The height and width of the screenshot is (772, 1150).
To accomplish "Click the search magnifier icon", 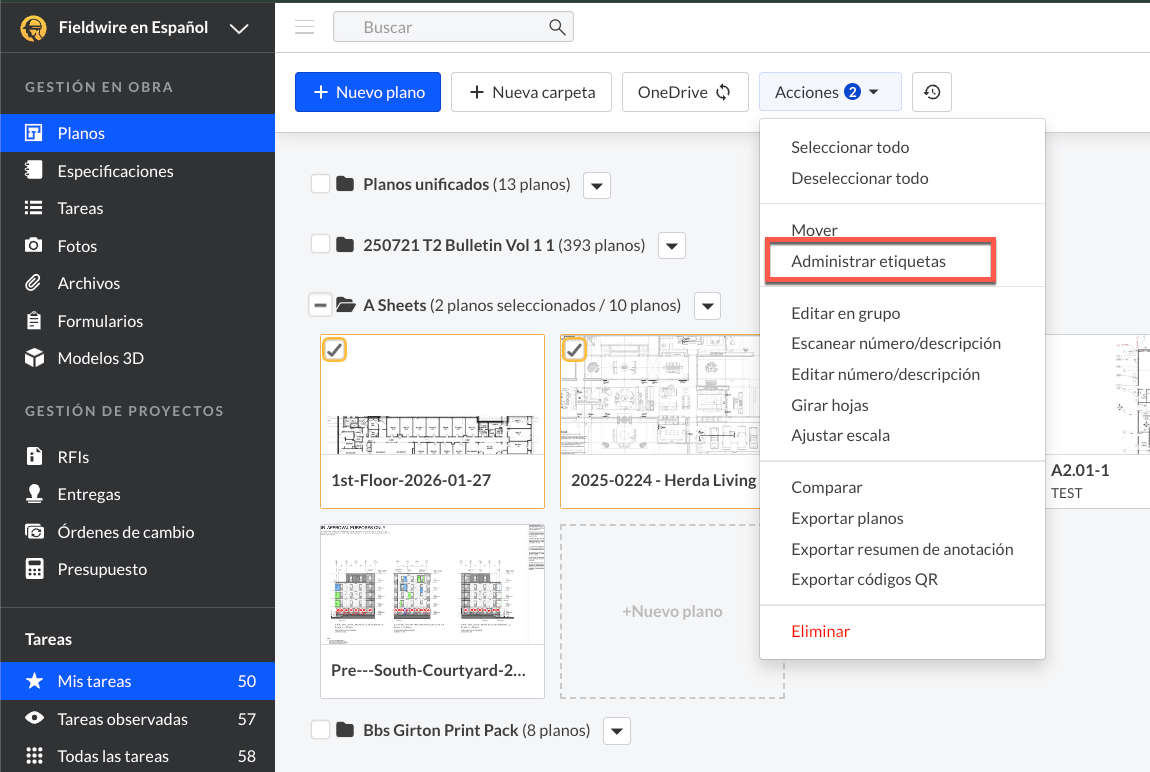I will 557,27.
